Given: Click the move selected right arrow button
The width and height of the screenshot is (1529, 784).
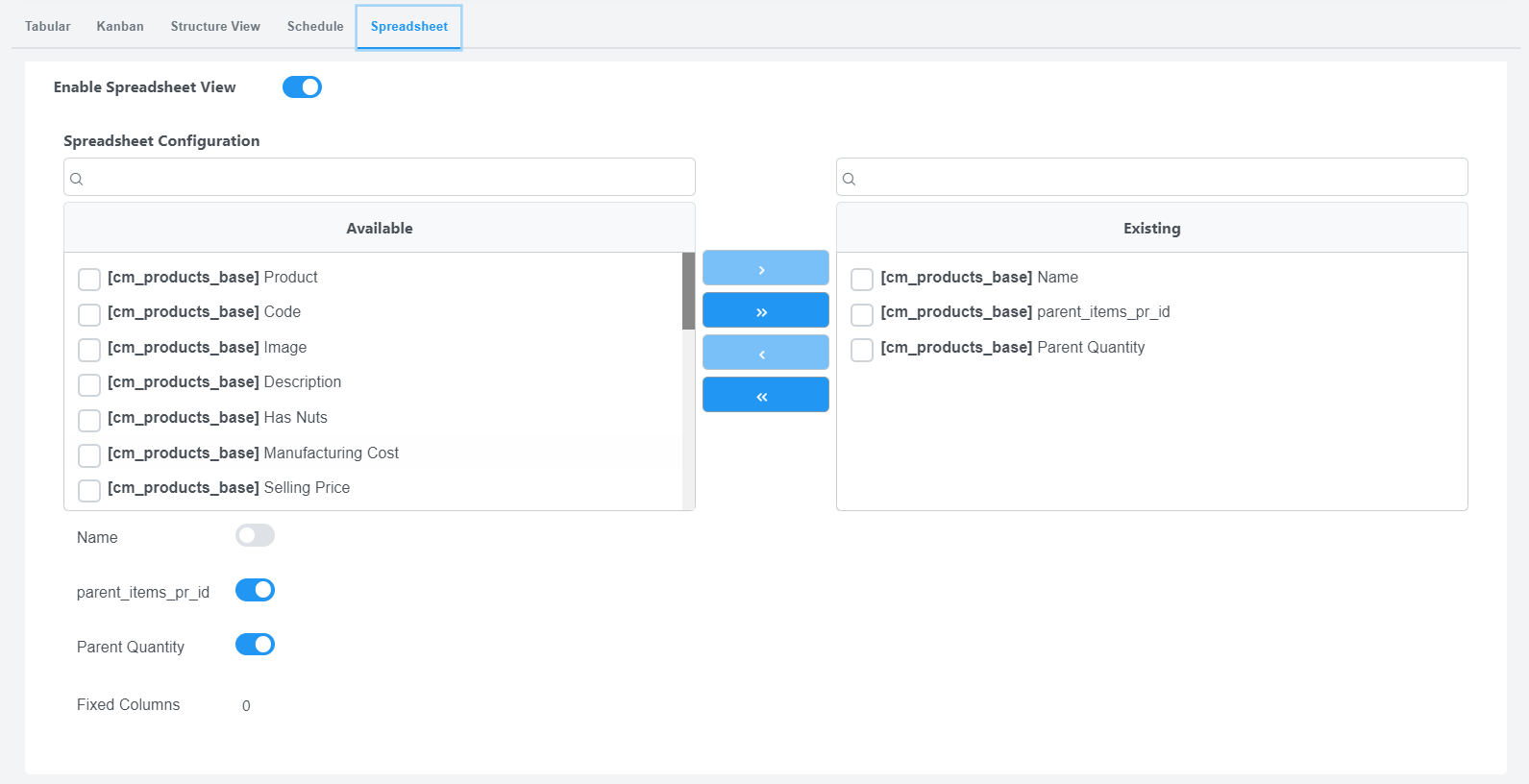Looking at the screenshot, I should (765, 268).
